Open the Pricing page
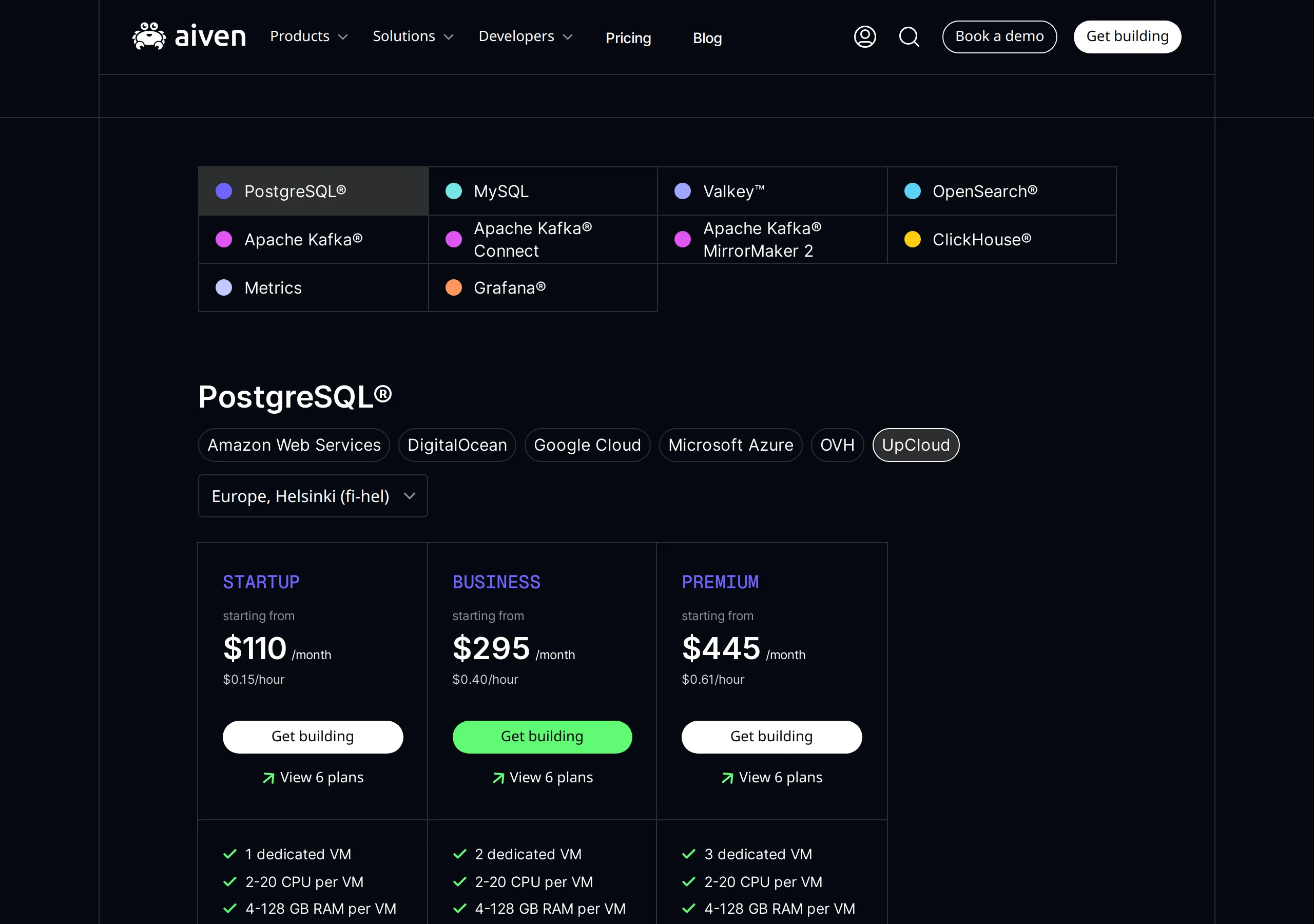Image resolution: width=1314 pixels, height=924 pixels. 628,38
